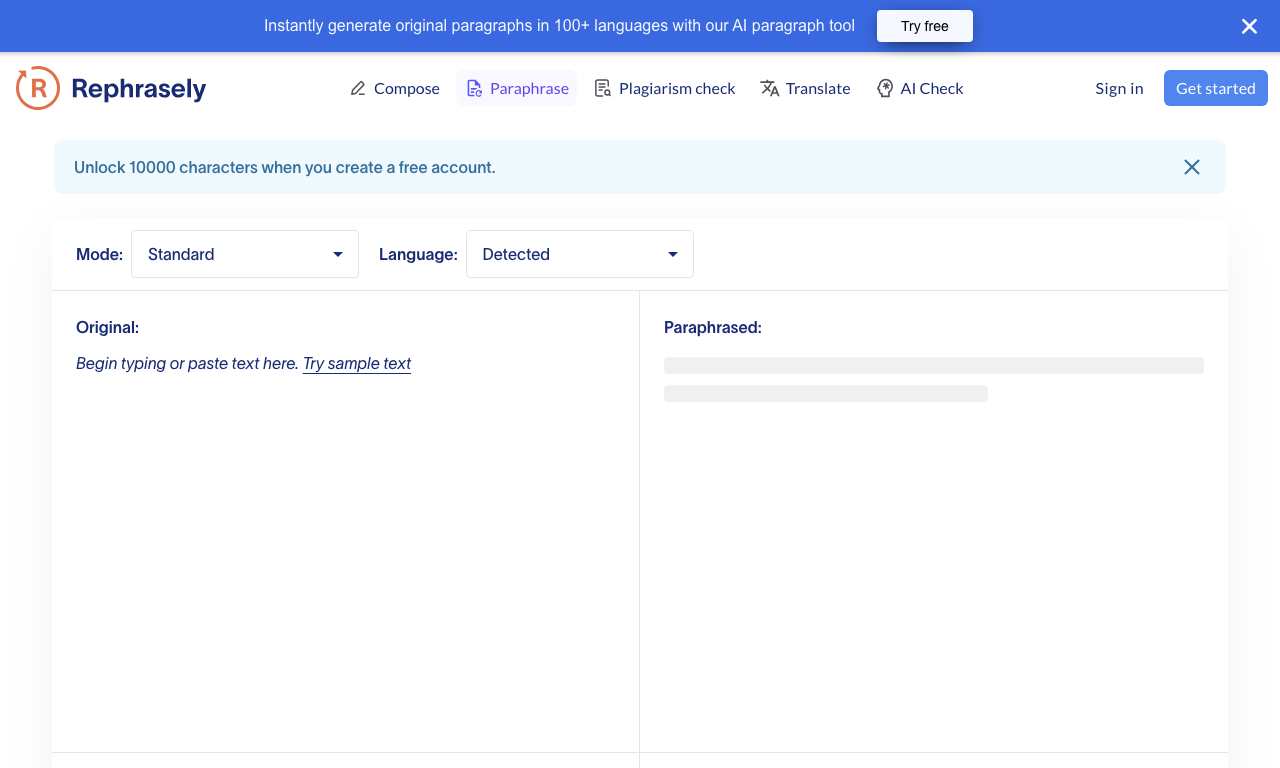1280x768 pixels.
Task: Click the Rephrasely logo icon
Action: 38,88
